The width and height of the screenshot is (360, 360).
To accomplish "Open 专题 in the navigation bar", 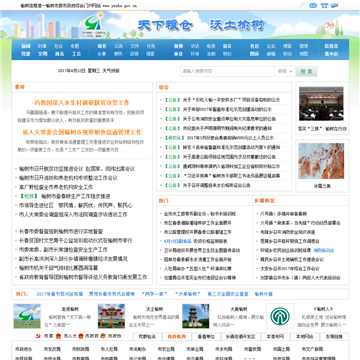I will (75, 46).
